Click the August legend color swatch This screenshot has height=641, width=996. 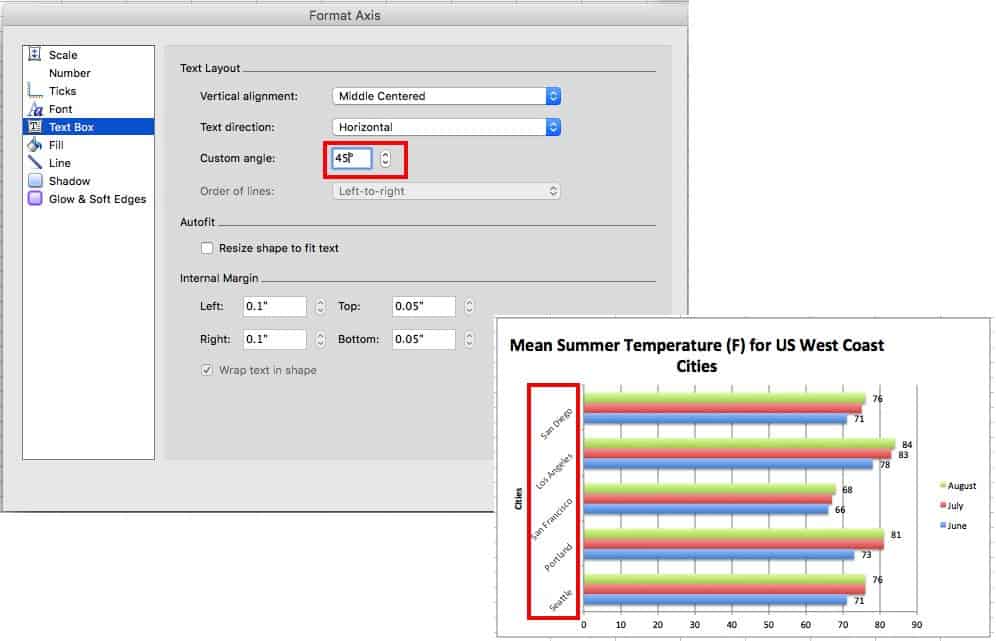click(942, 485)
